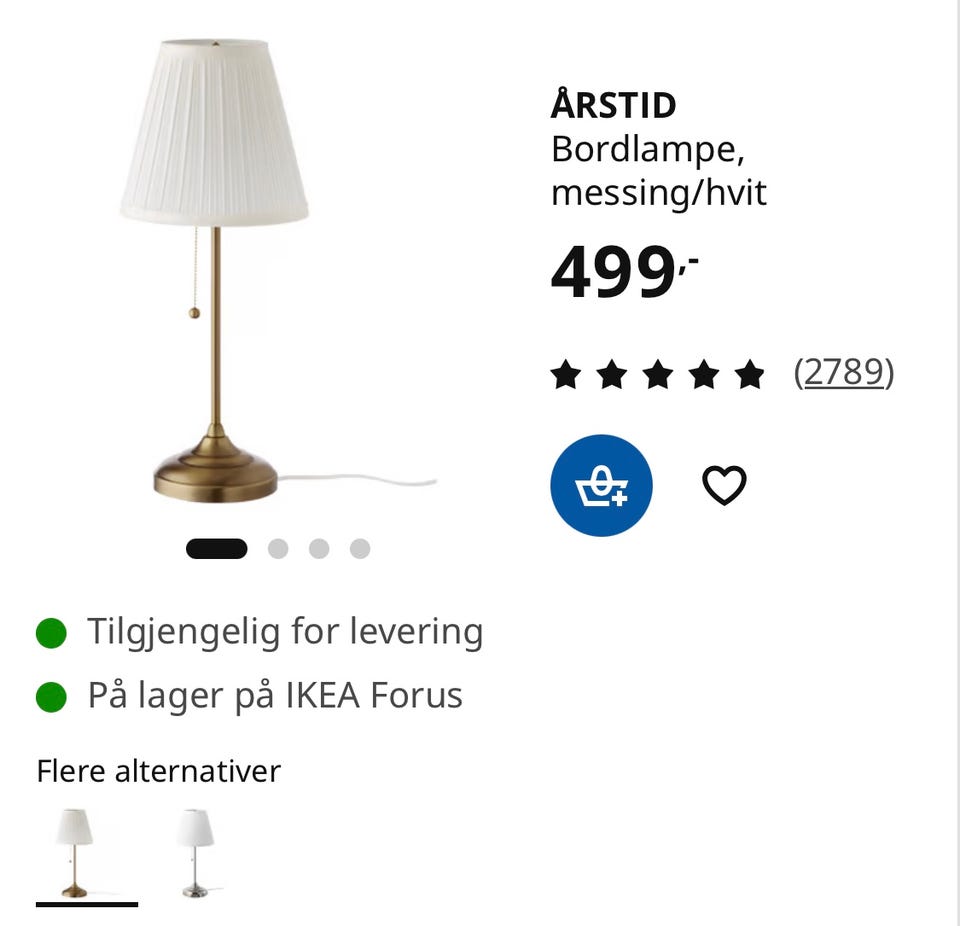The image size is (960, 926).
Task: Select the active first carousel indicator
Action: click(x=217, y=549)
